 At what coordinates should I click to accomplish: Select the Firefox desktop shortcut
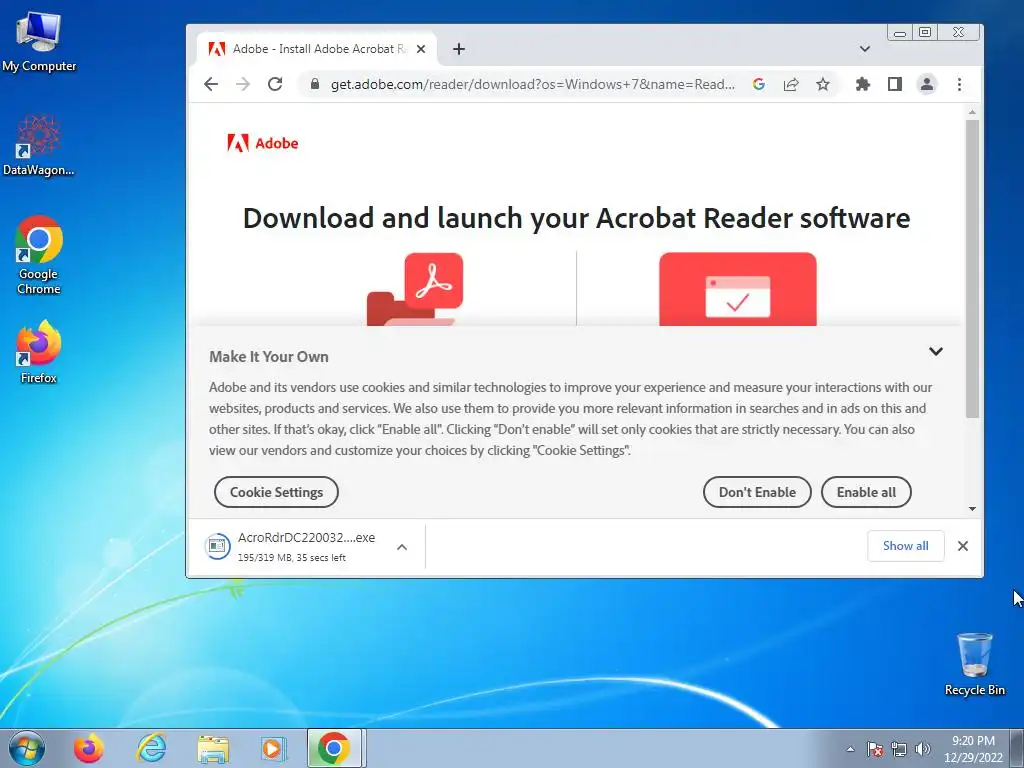click(39, 352)
